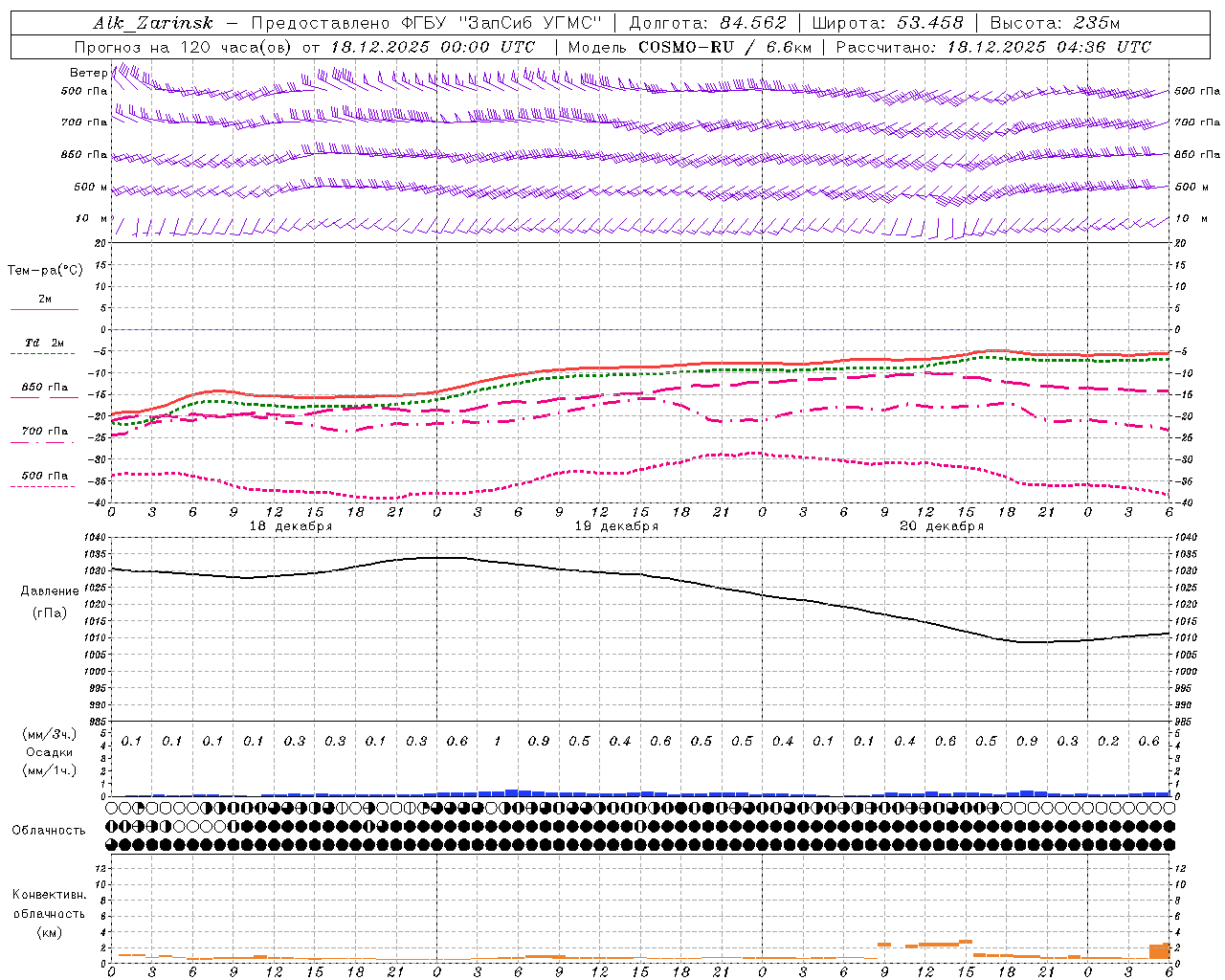Viewport: 1225px width, 980px height.
Task: Click the (км) unit under convective cloudiness
Action: click(x=50, y=932)
